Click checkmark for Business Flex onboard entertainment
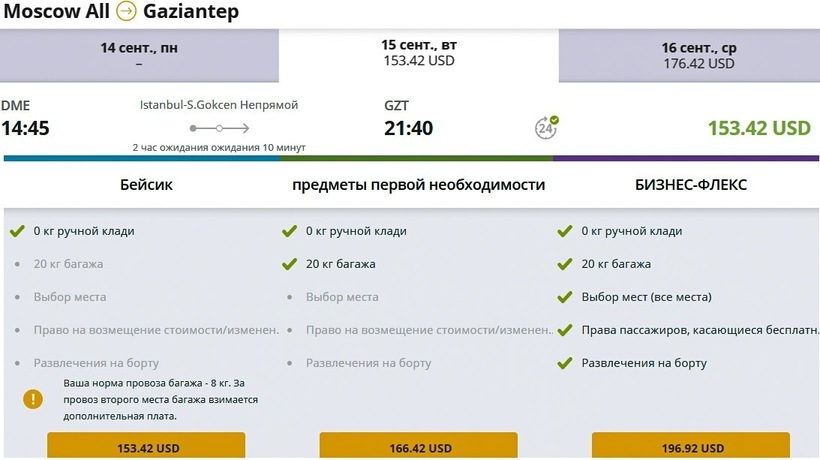Screen dimensions: 820x460 [564, 363]
